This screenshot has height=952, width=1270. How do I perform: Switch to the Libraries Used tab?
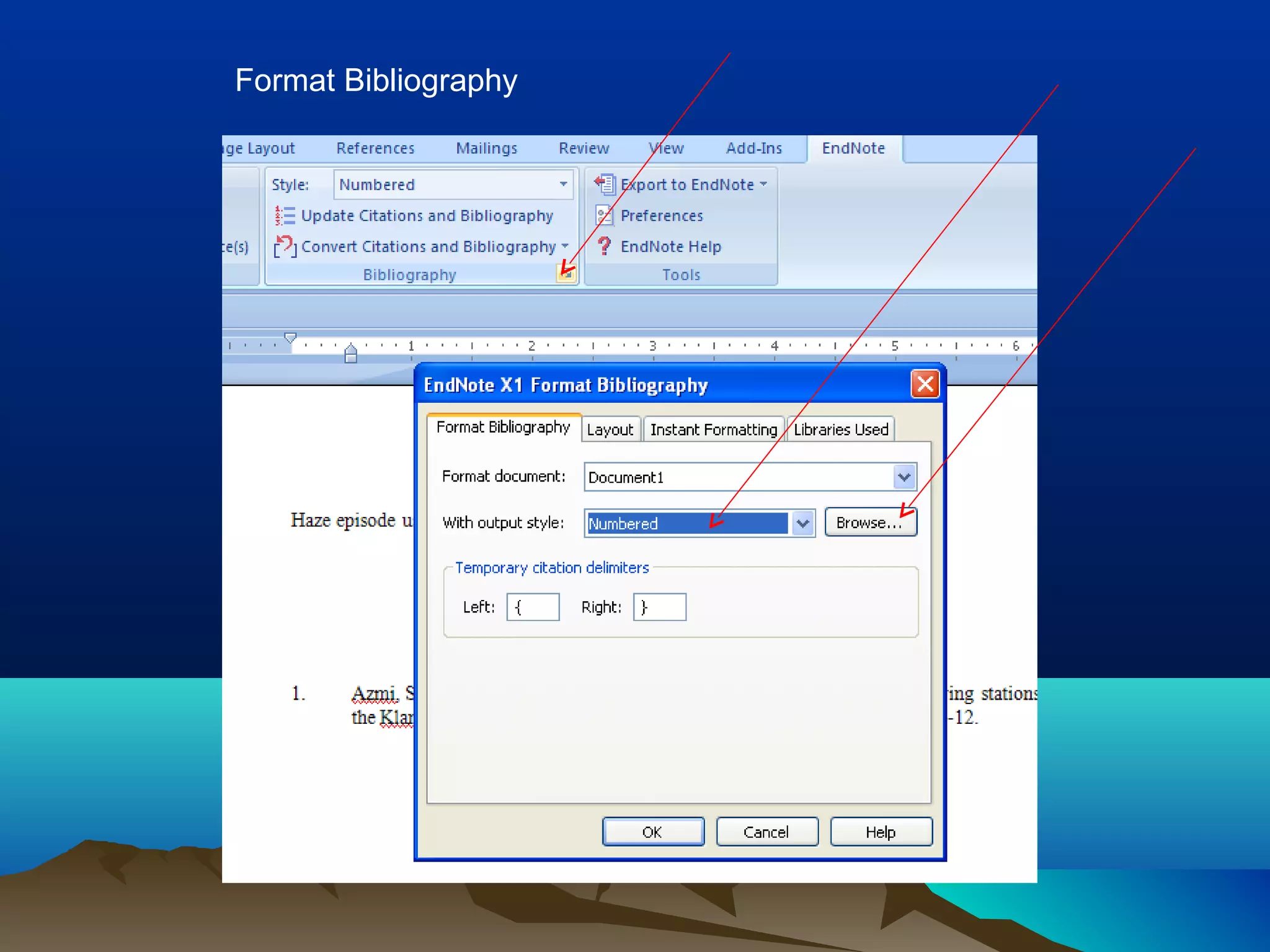(x=840, y=430)
